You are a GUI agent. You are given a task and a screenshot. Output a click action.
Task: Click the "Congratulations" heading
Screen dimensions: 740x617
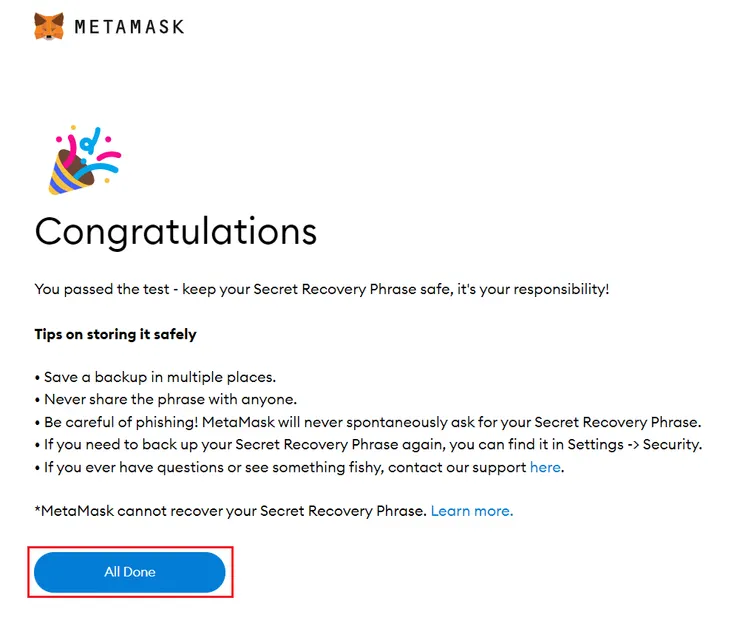(x=176, y=232)
